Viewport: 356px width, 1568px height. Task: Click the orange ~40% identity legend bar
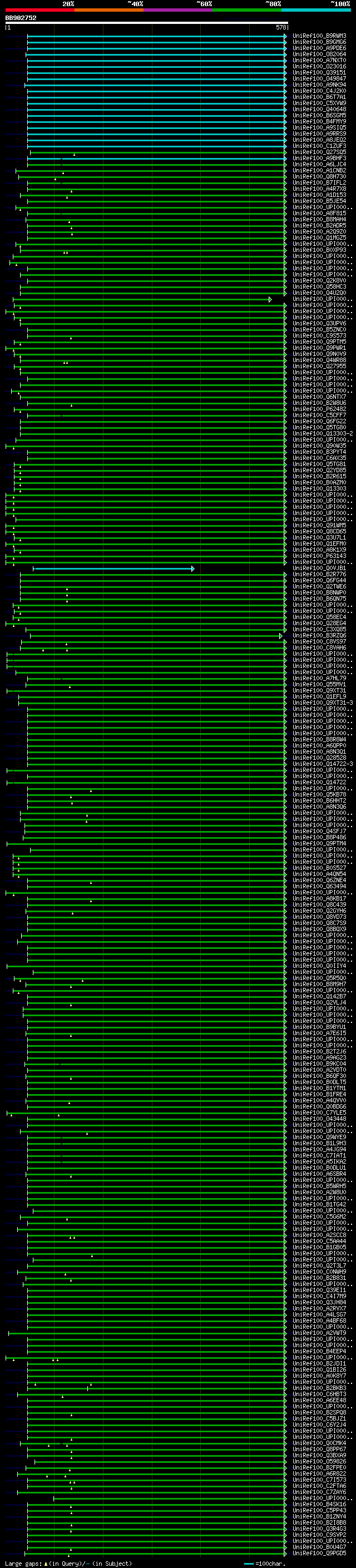click(109, 10)
